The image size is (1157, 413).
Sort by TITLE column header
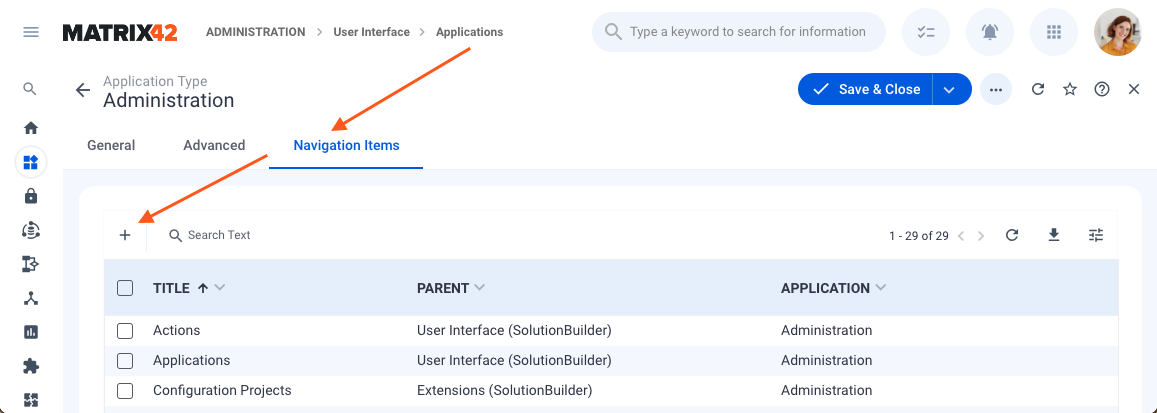click(x=171, y=288)
